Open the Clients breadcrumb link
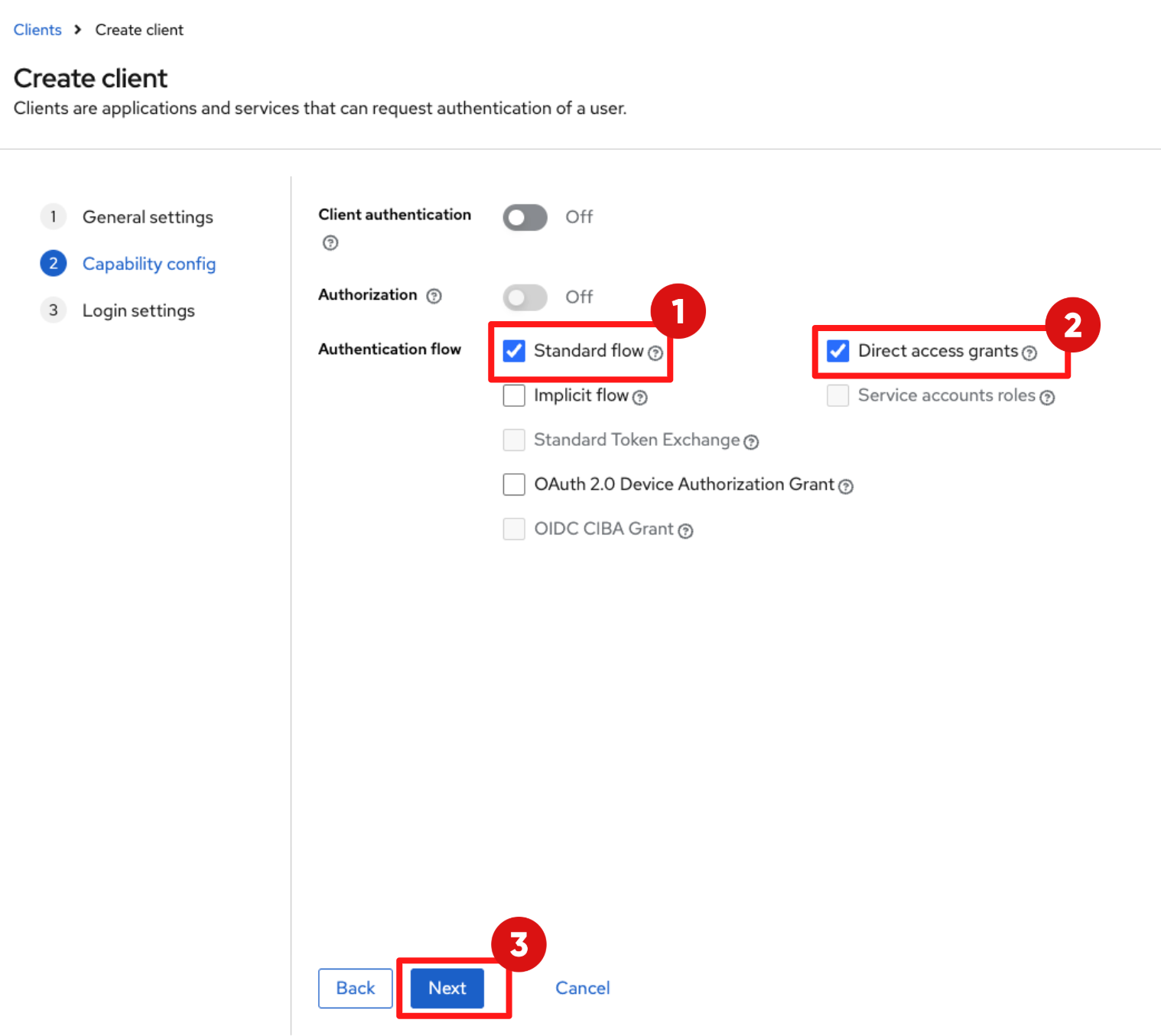 37,30
